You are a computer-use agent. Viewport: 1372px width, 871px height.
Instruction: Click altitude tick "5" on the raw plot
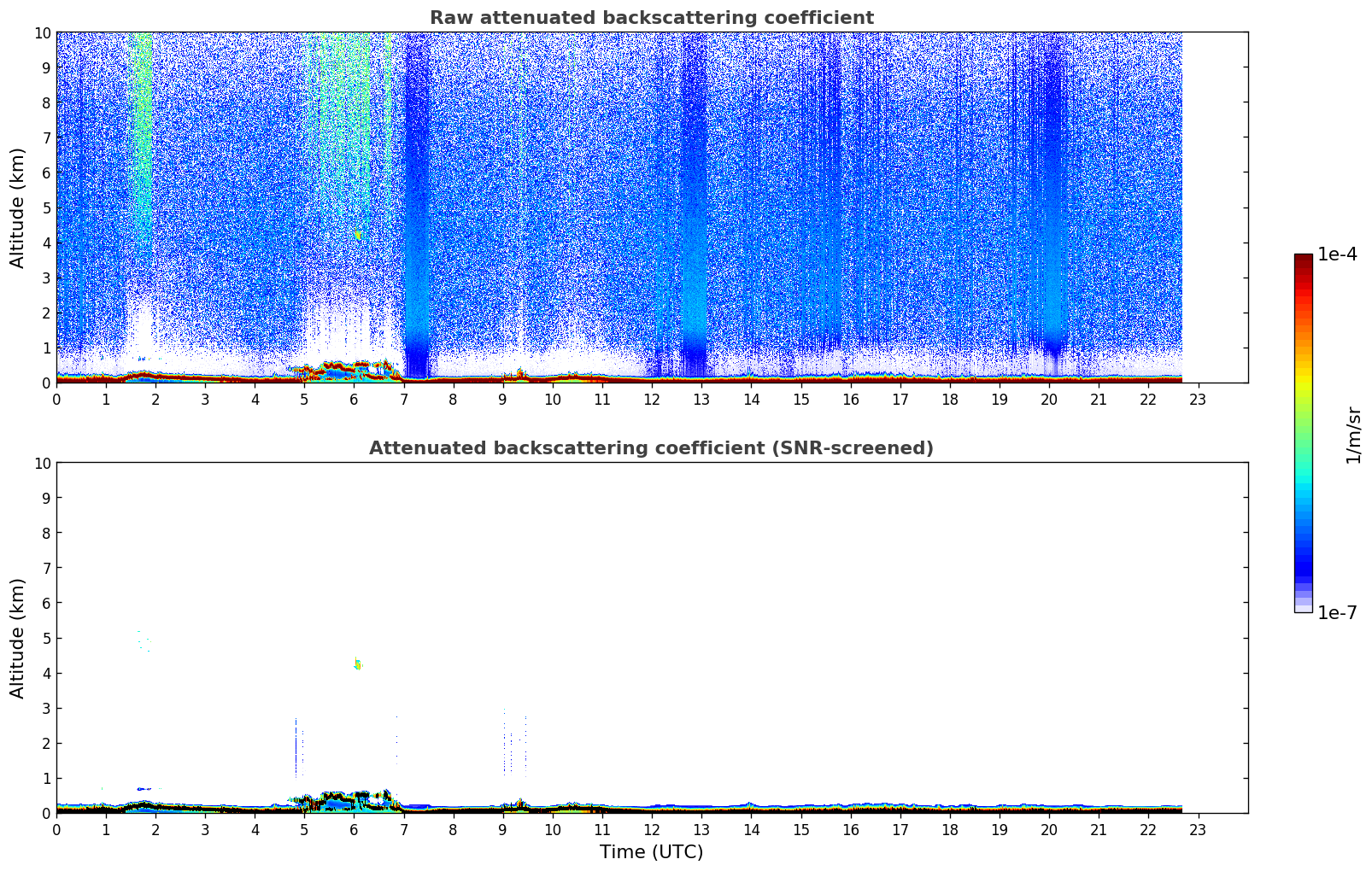click(47, 208)
